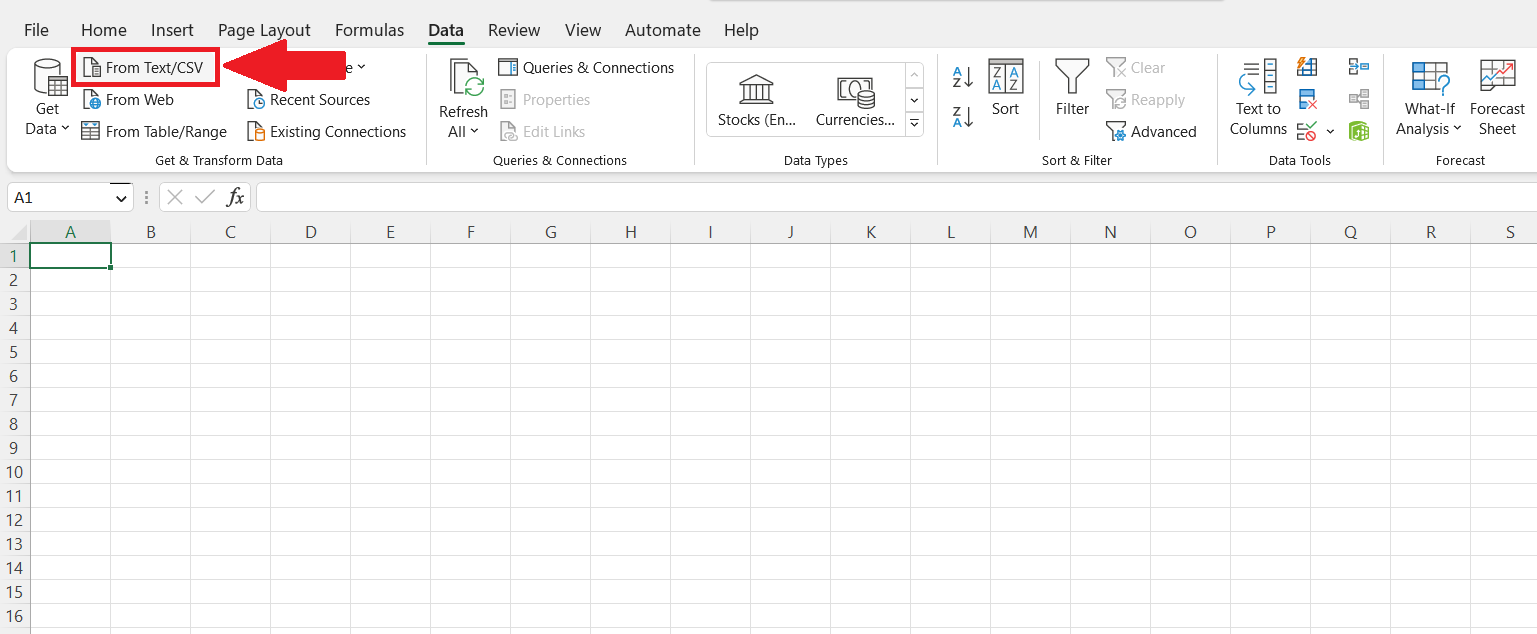The height and width of the screenshot is (634, 1537).
Task: Click the Sort A to Z icon
Action: point(962,77)
